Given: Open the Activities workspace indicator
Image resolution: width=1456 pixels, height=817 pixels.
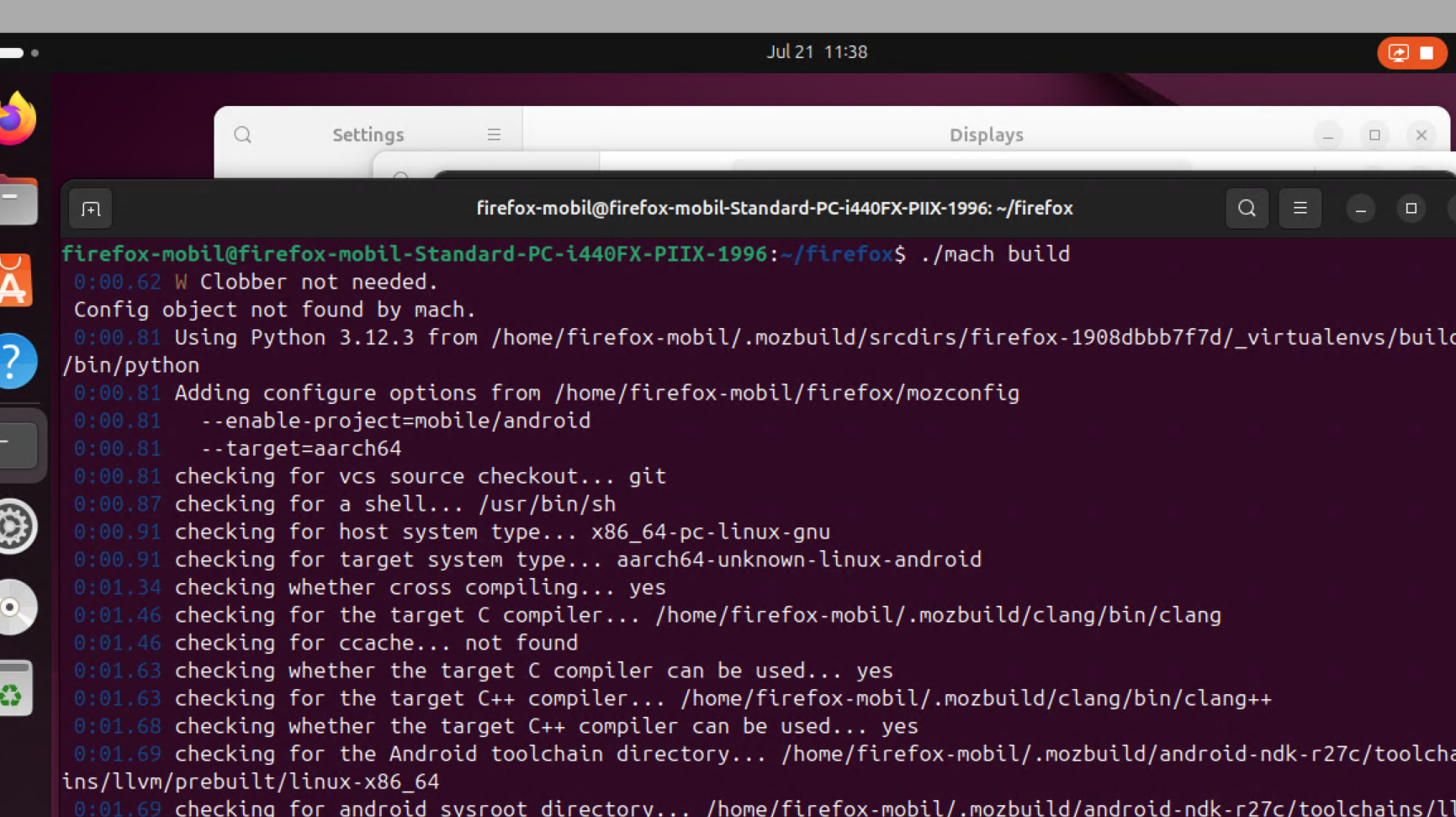Looking at the screenshot, I should pyautogui.click(x=19, y=53).
